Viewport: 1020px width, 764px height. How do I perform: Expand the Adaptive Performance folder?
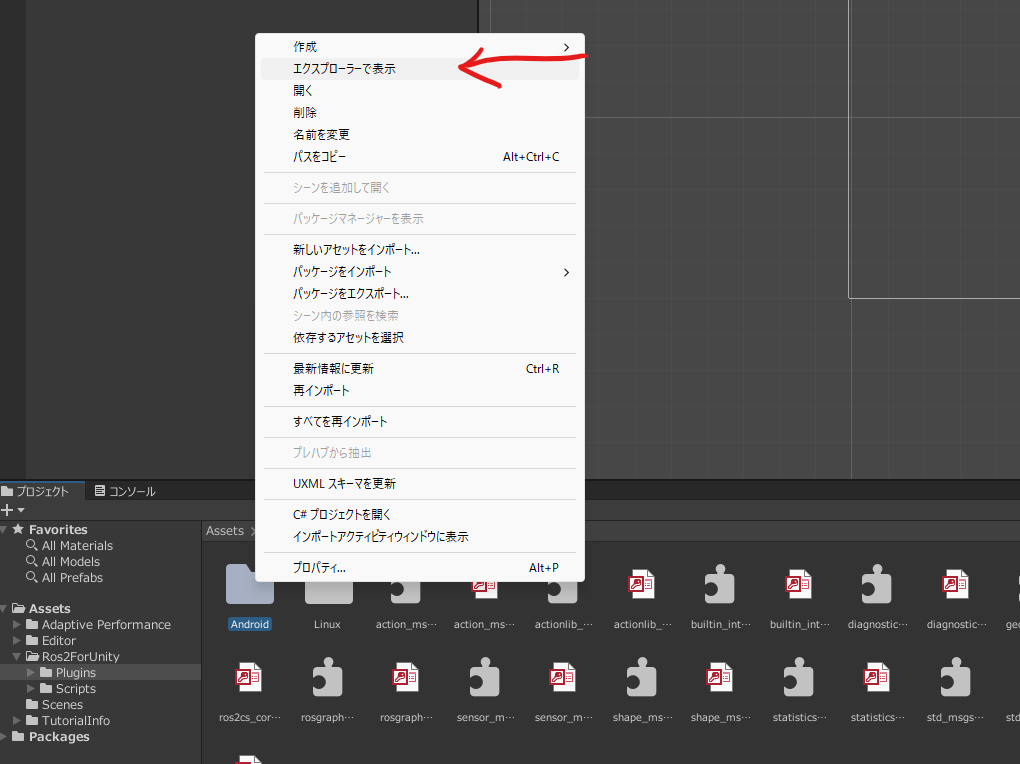coord(16,624)
